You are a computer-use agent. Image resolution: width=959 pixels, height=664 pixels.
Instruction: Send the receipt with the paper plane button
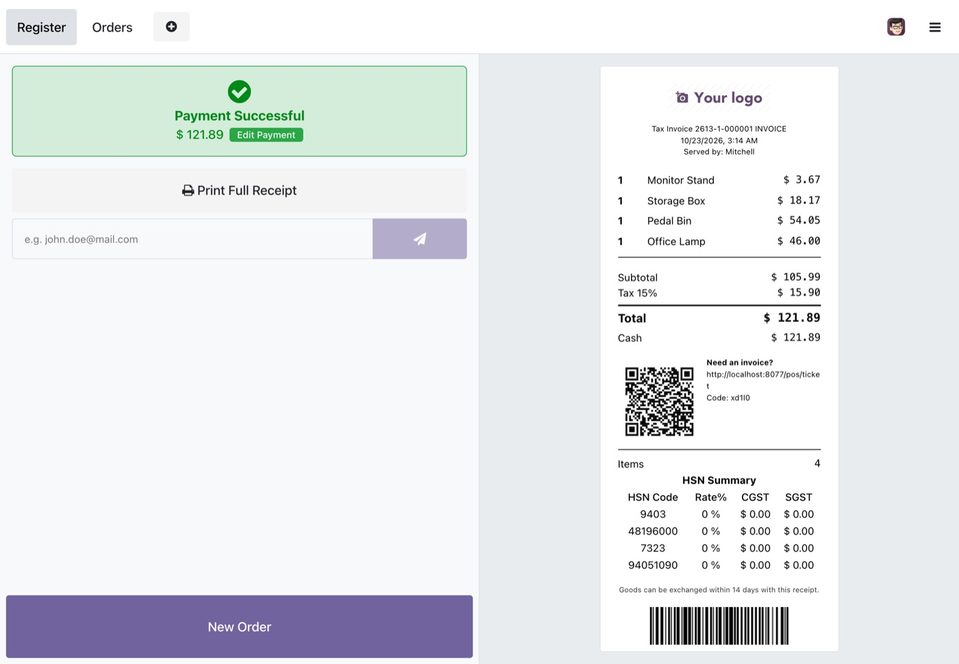pyautogui.click(x=420, y=239)
